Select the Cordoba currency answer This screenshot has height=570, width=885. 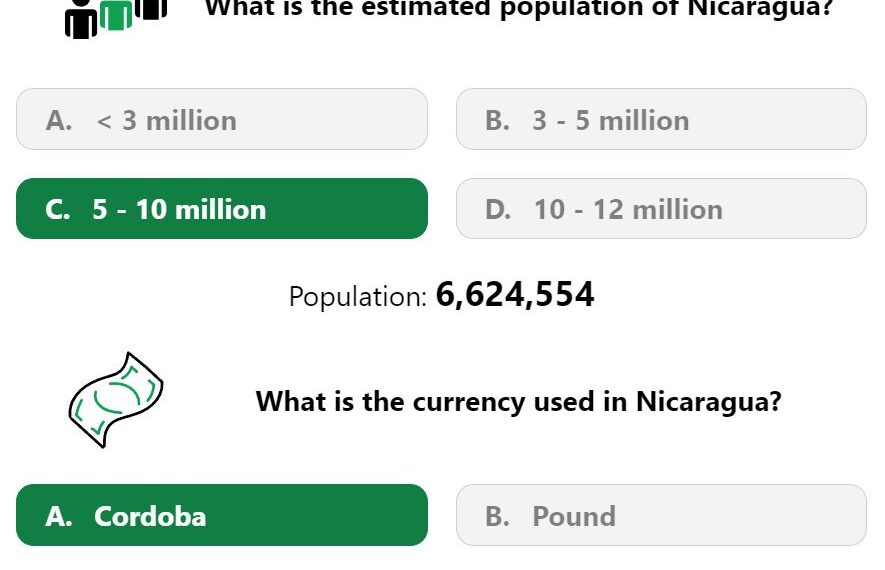222,515
